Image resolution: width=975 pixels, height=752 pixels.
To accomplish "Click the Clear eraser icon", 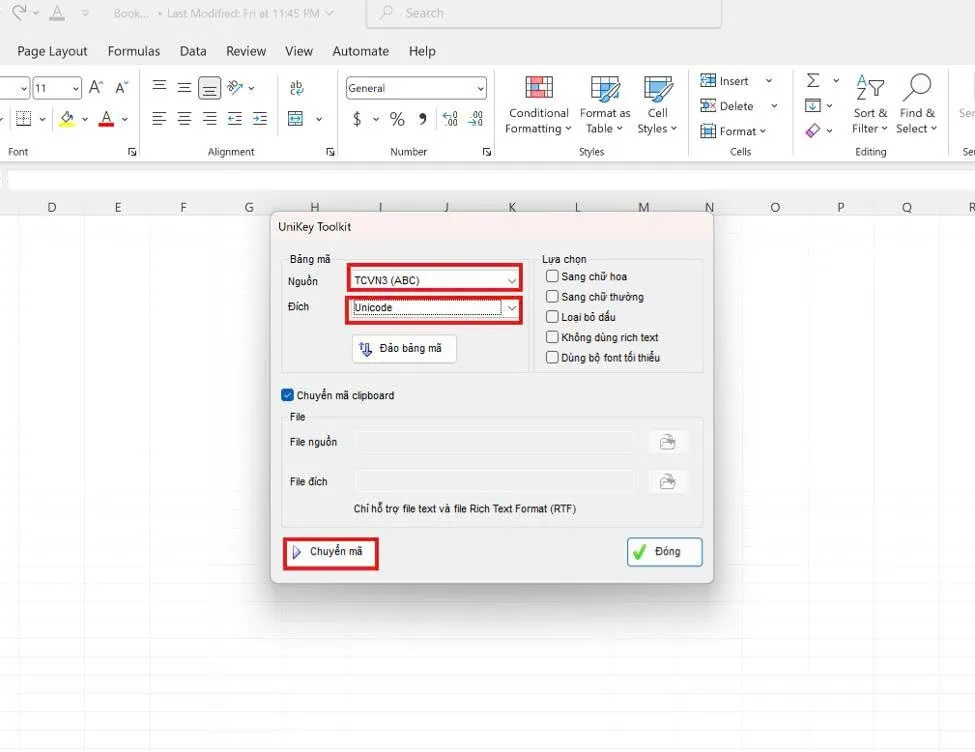I will pyautogui.click(x=813, y=131).
